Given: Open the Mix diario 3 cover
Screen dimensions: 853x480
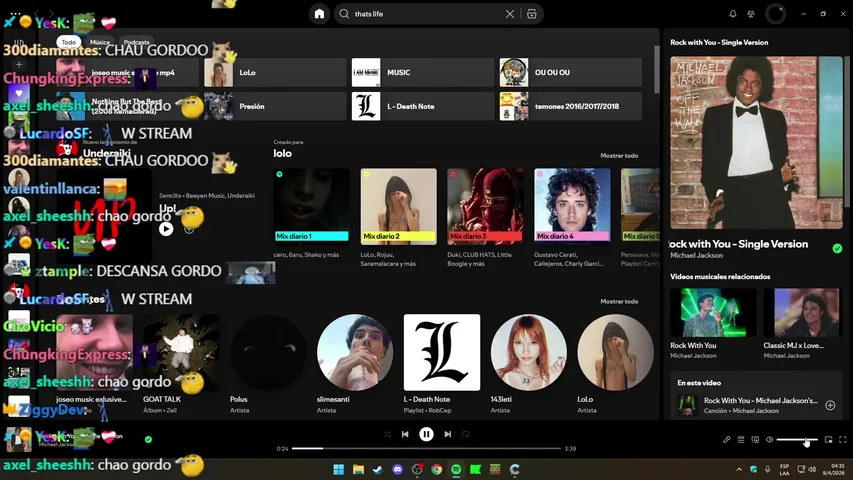Looking at the screenshot, I should 485,206.
